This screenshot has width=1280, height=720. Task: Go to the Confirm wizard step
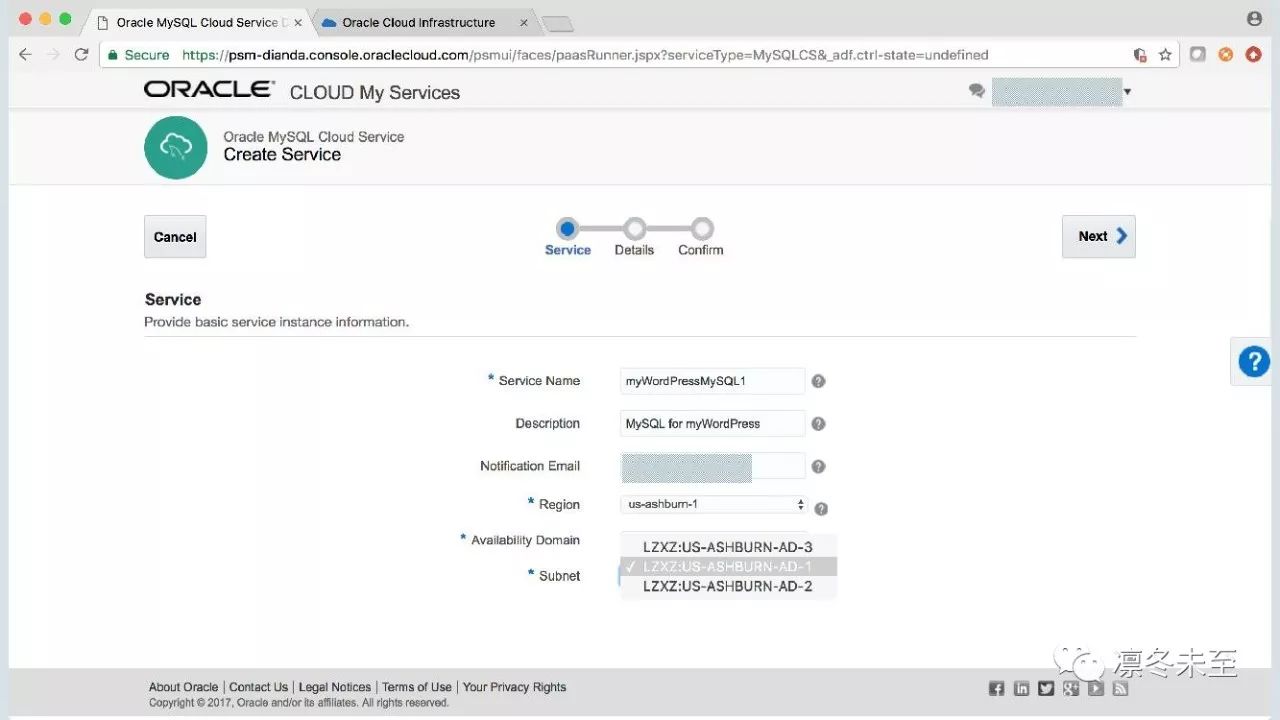pyautogui.click(x=701, y=238)
